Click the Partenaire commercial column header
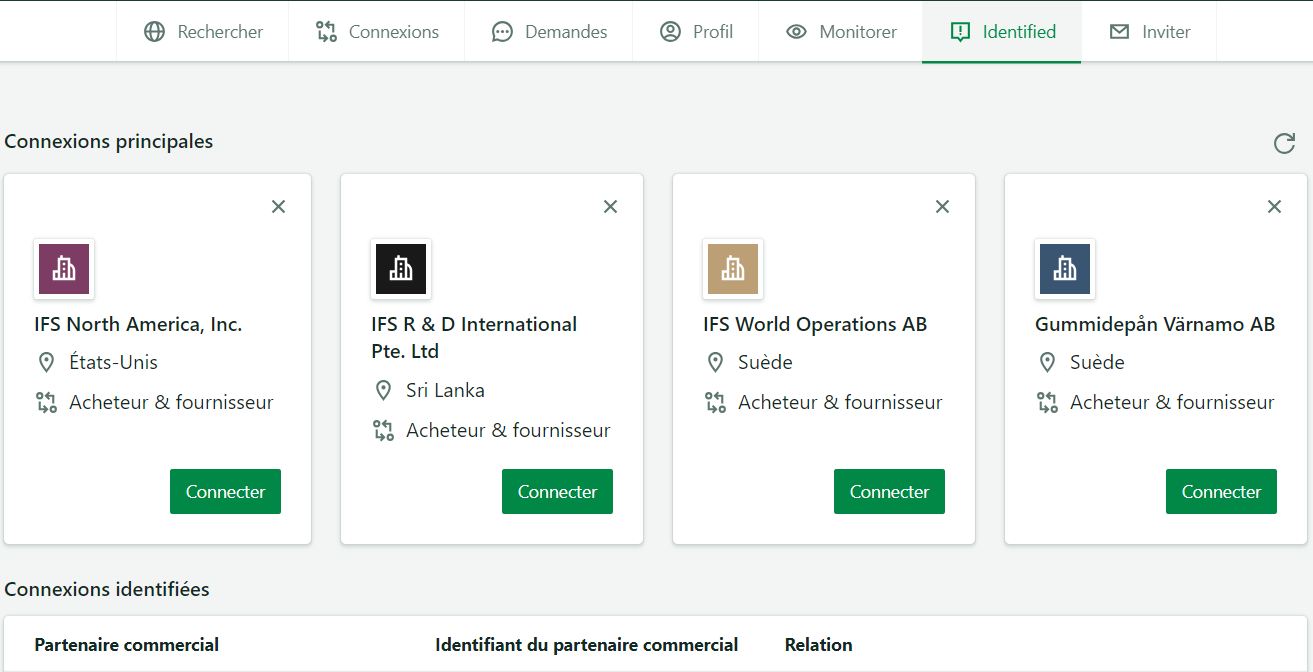This screenshot has height=672, width=1313. click(127, 645)
